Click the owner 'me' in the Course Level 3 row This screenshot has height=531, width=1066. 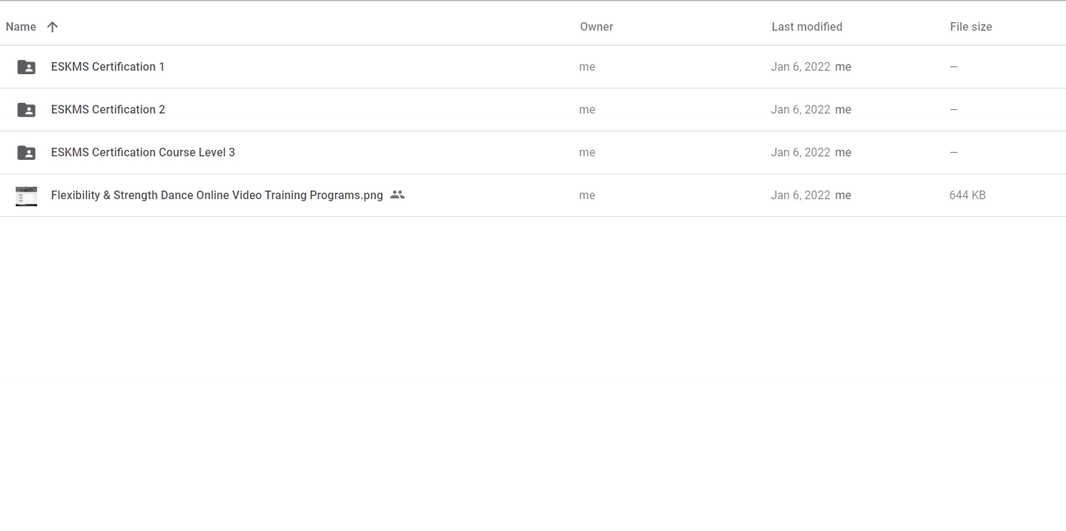587,152
